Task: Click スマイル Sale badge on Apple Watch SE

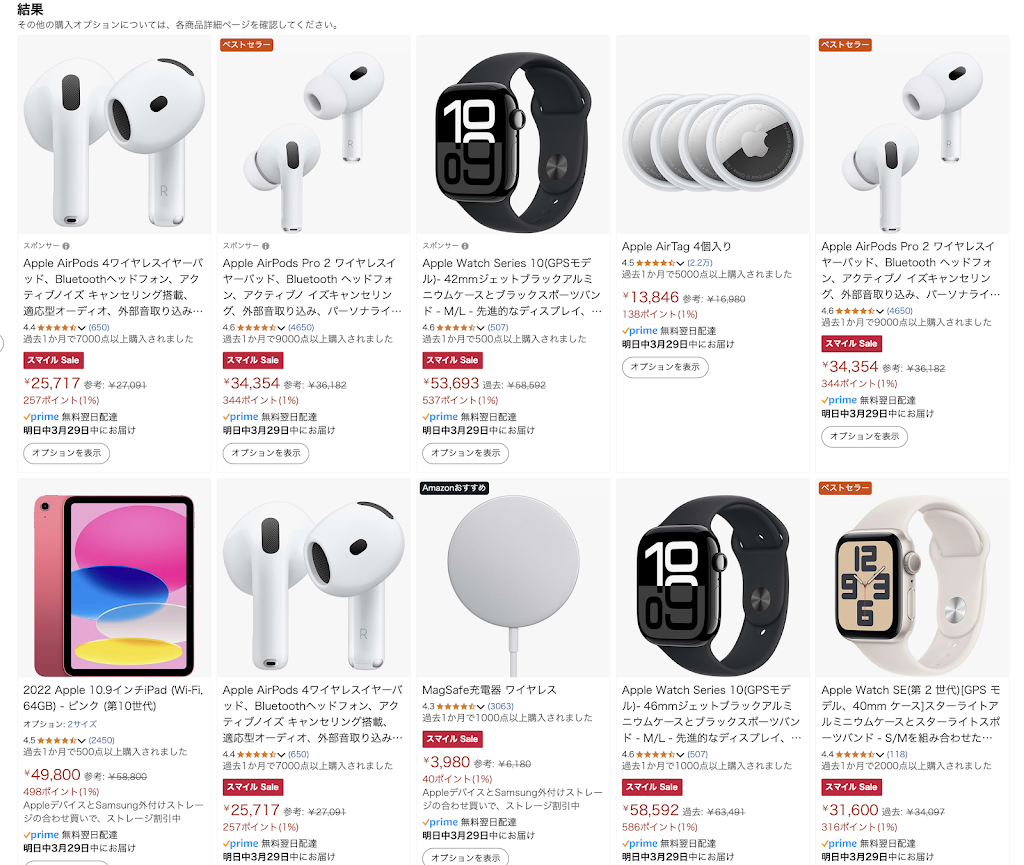Action: [851, 787]
